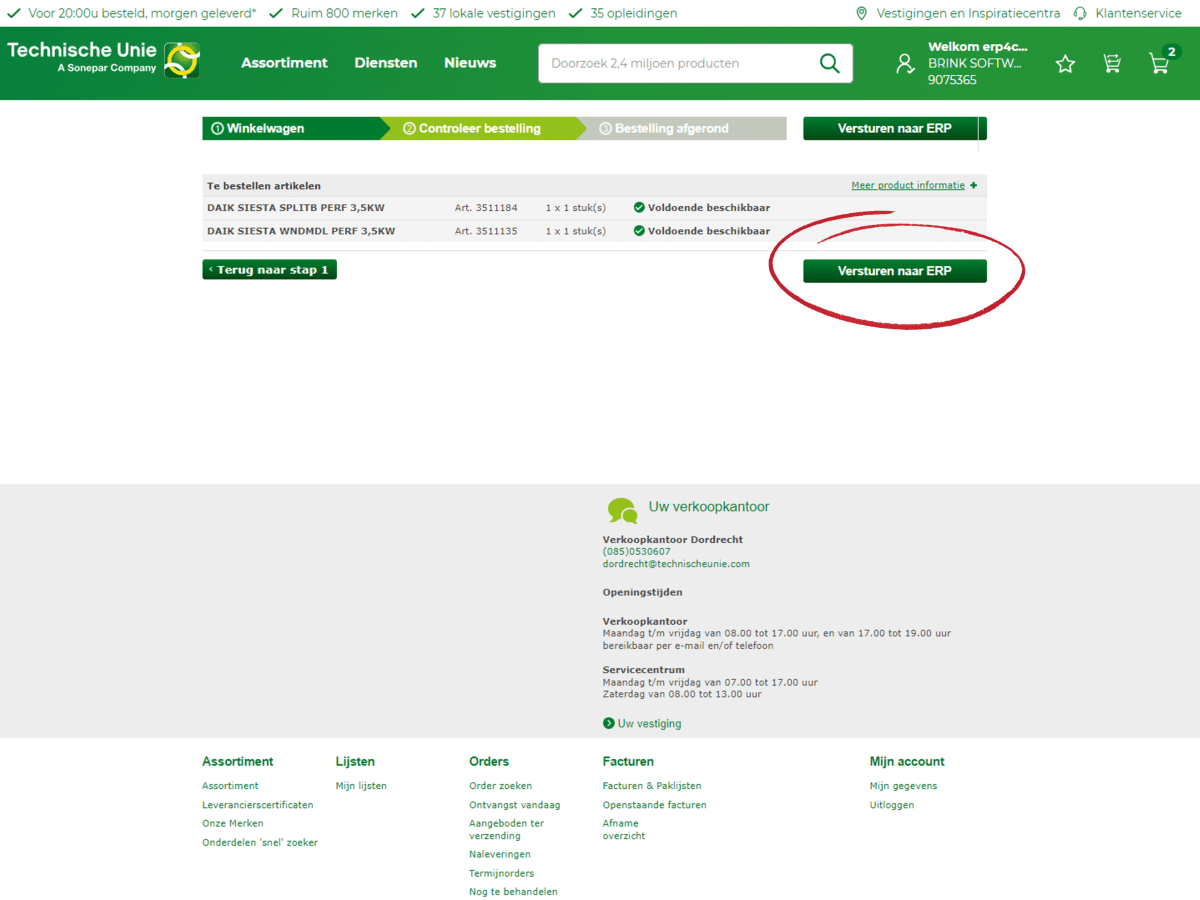
Task: Open Order zoeken footer link
Action: (501, 786)
